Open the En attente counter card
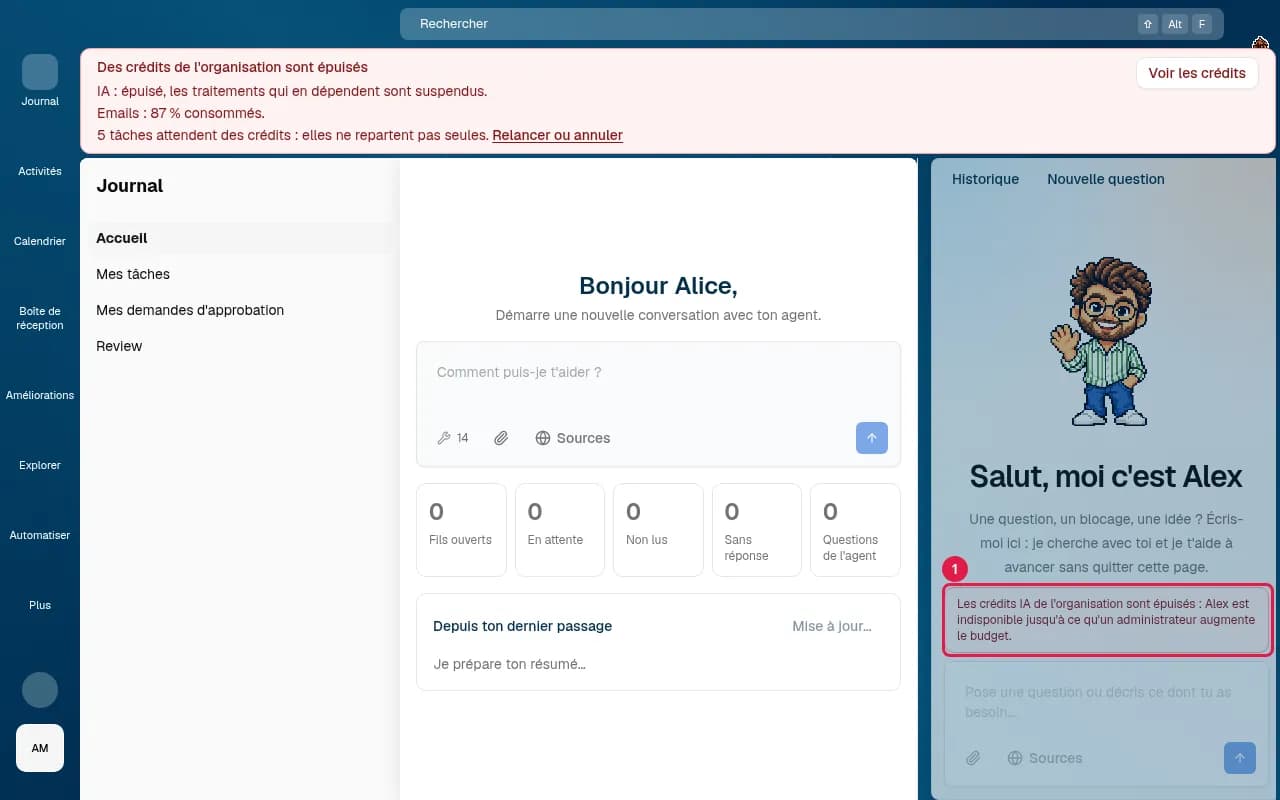Image resolution: width=1280 pixels, height=800 pixels. pos(559,530)
